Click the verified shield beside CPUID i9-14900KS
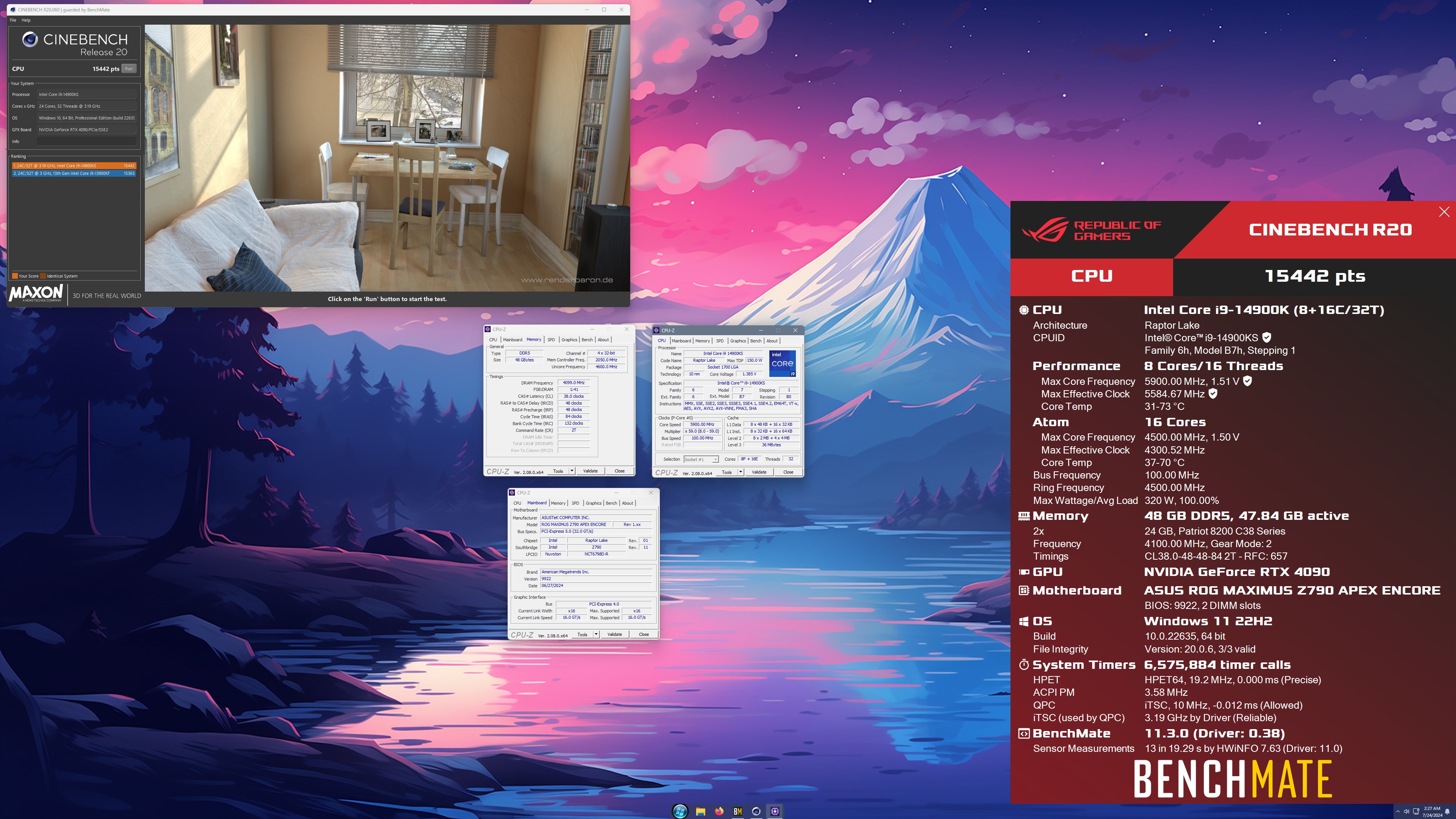Viewport: 1456px width, 819px height. 1267,337
